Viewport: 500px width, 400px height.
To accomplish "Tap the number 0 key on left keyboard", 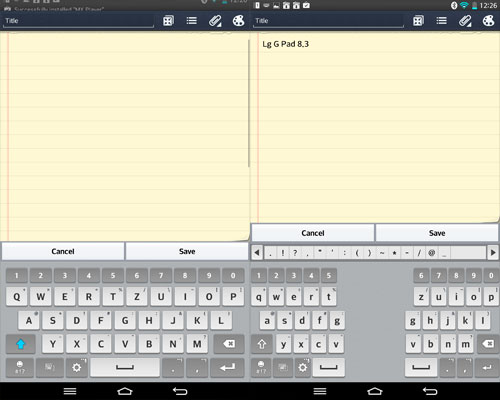I will tap(233, 275).
